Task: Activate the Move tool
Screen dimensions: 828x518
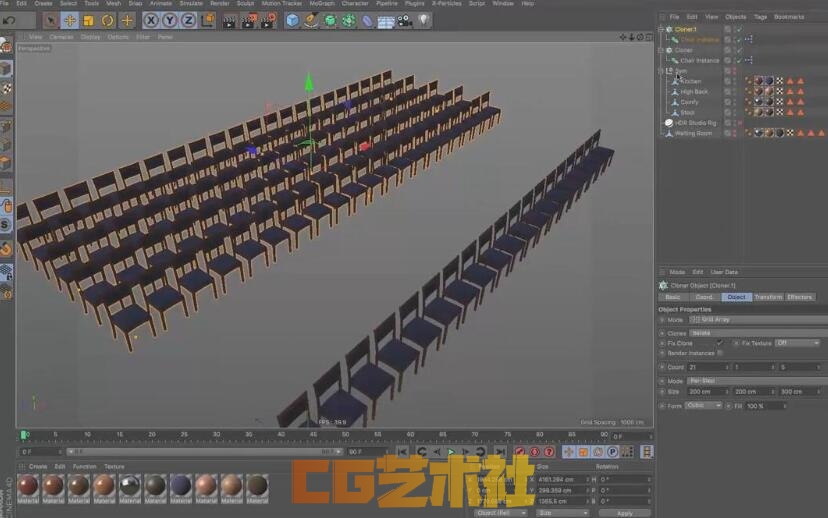Action: 69,21
